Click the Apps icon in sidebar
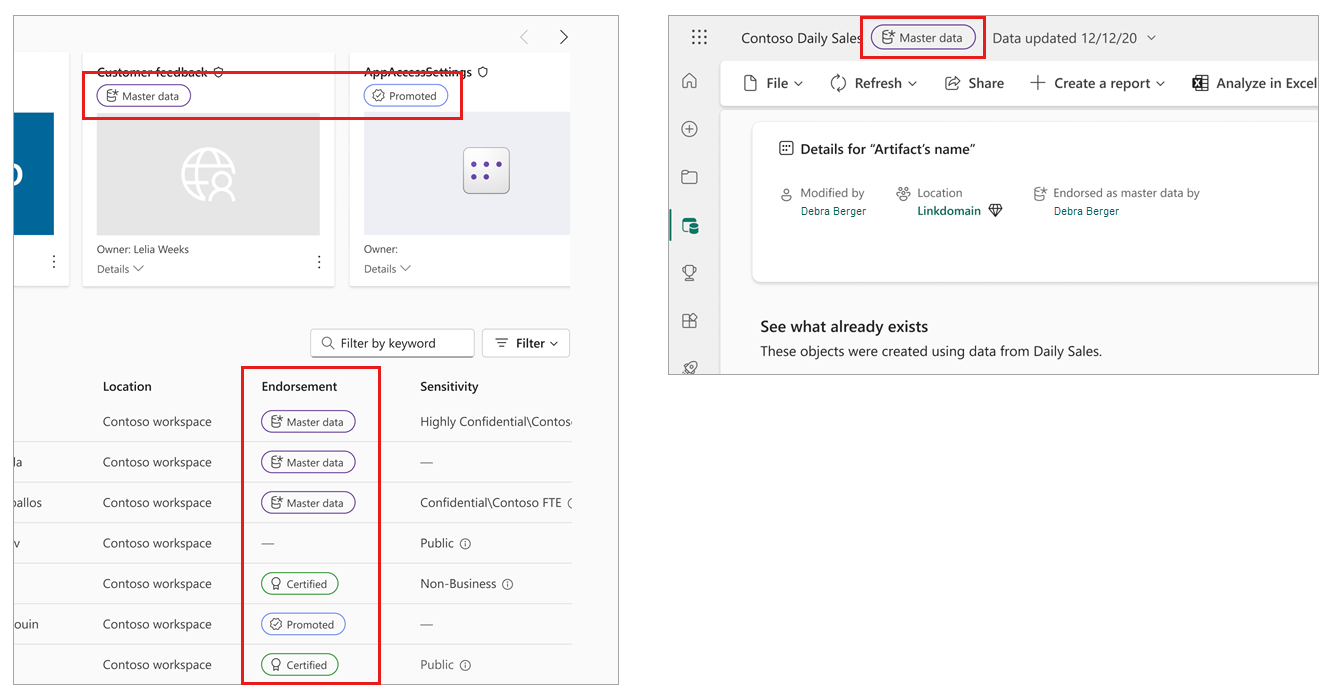Image resolution: width=1339 pixels, height=699 pixels. tap(689, 321)
